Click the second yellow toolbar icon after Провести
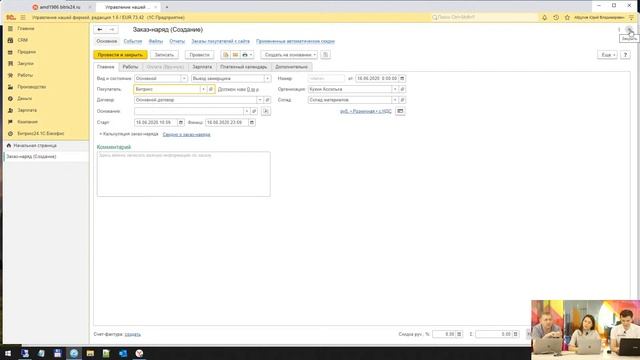This screenshot has width=640, height=360. [235, 55]
